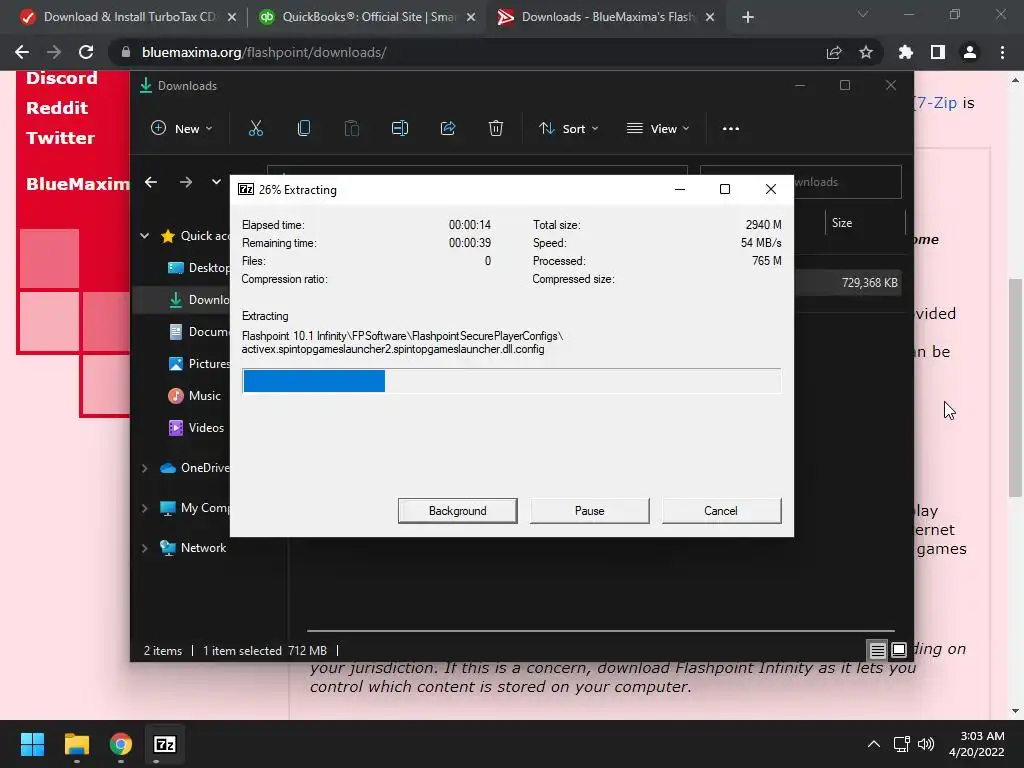Select the BlueMaxima Downloads browser tab
This screenshot has width=1024, height=768.
(x=607, y=17)
